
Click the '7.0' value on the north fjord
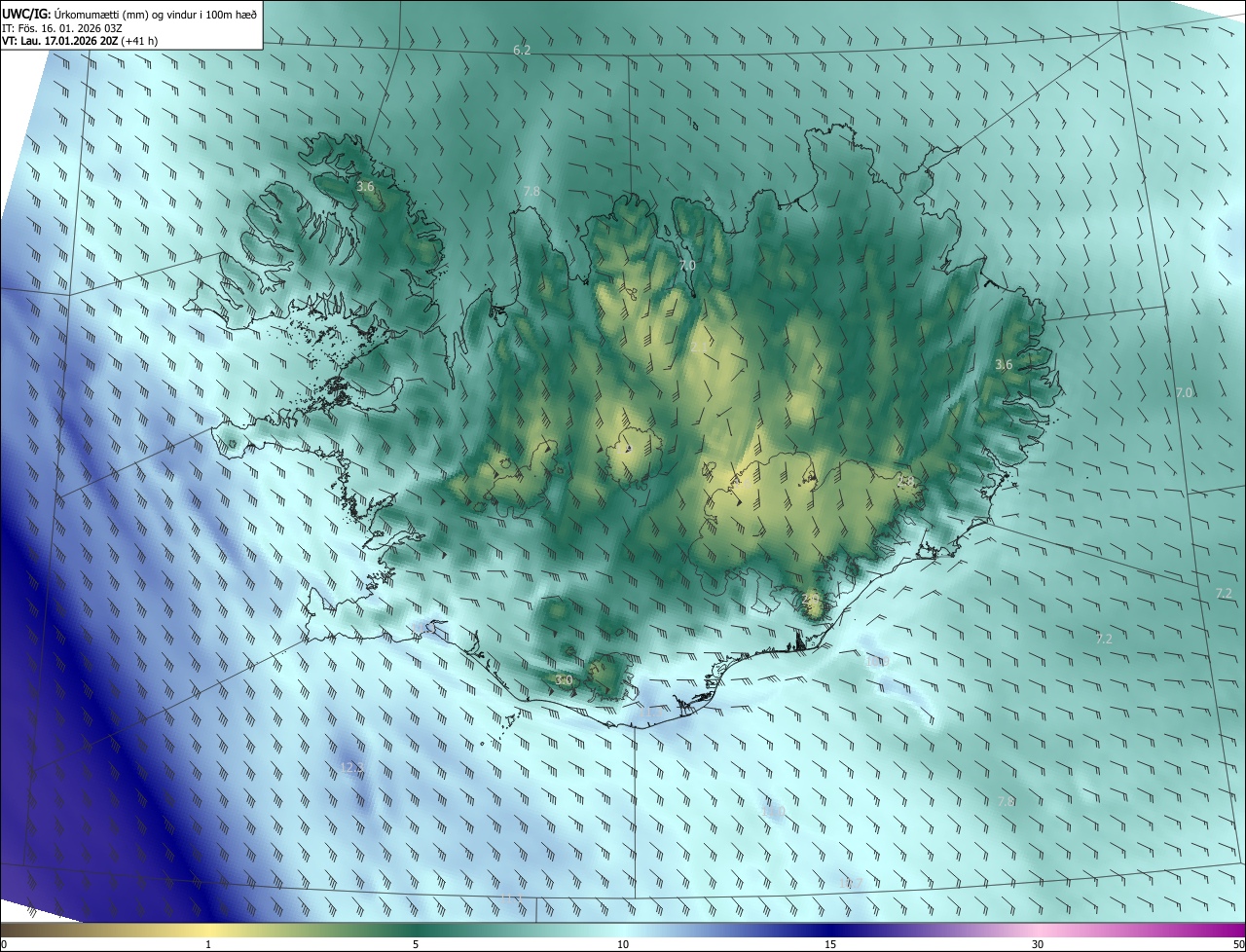point(687,265)
